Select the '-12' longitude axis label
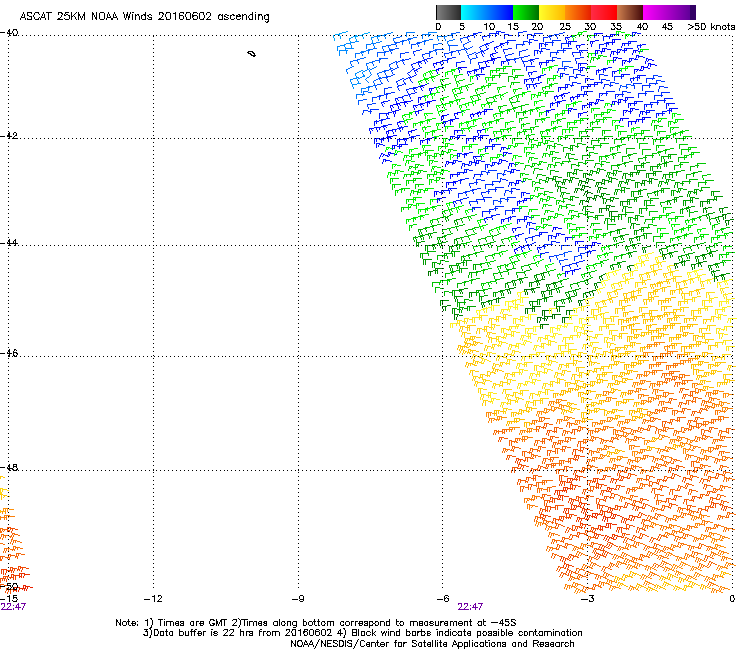This screenshot has height=650, width=740. pyautogui.click(x=153, y=599)
